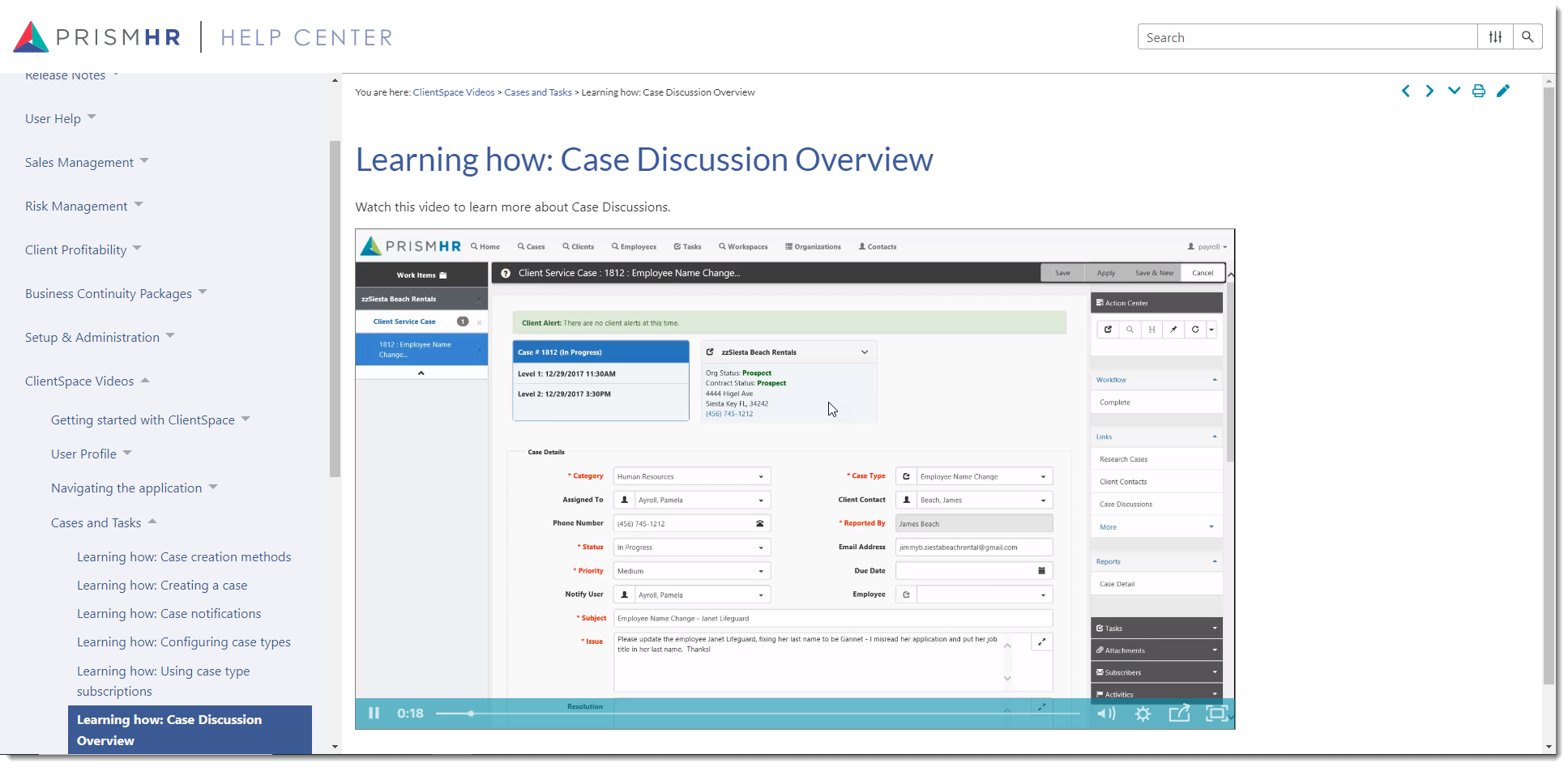Expand Navigating the application subsection
1568x767 pixels.
213,487
